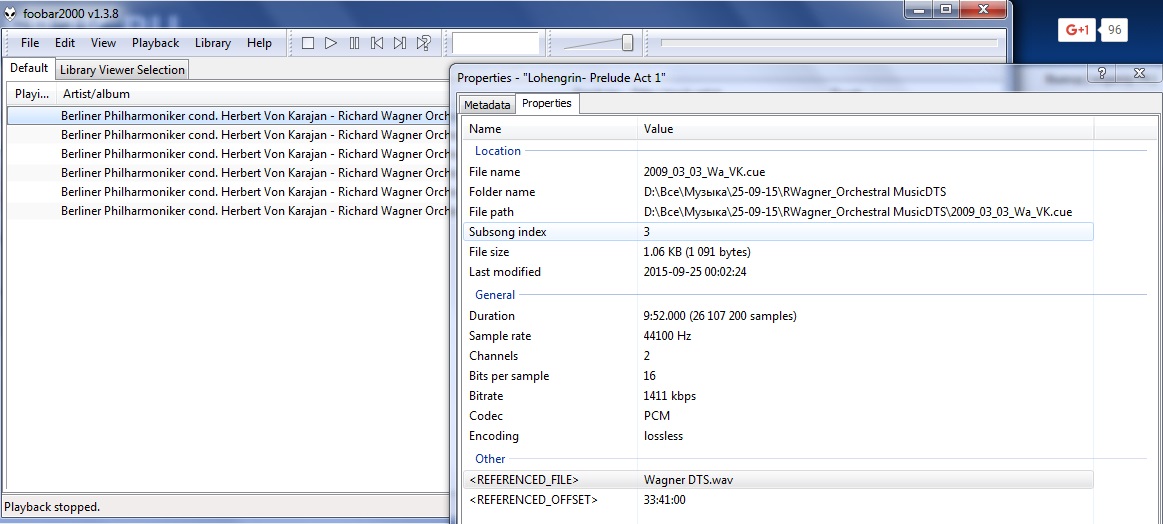Click the volume slider handle
Screen dimensions: 1163x524
click(627, 43)
